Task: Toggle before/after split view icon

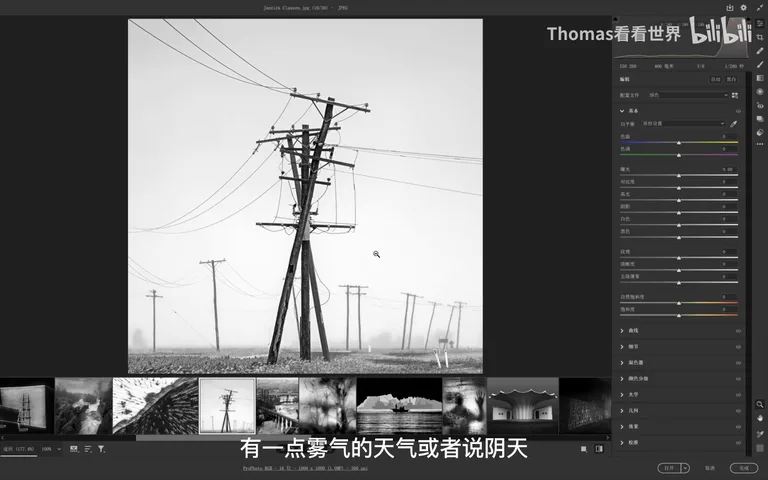Action: [x=599, y=449]
